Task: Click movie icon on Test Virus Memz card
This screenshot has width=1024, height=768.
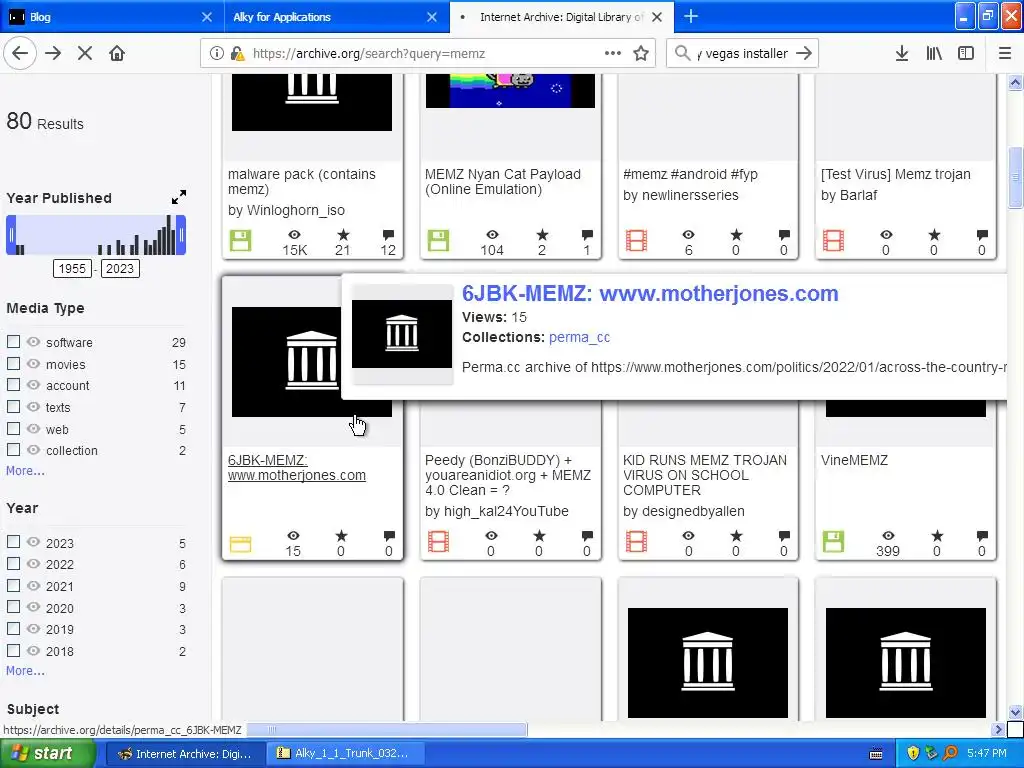Action: tap(833, 240)
